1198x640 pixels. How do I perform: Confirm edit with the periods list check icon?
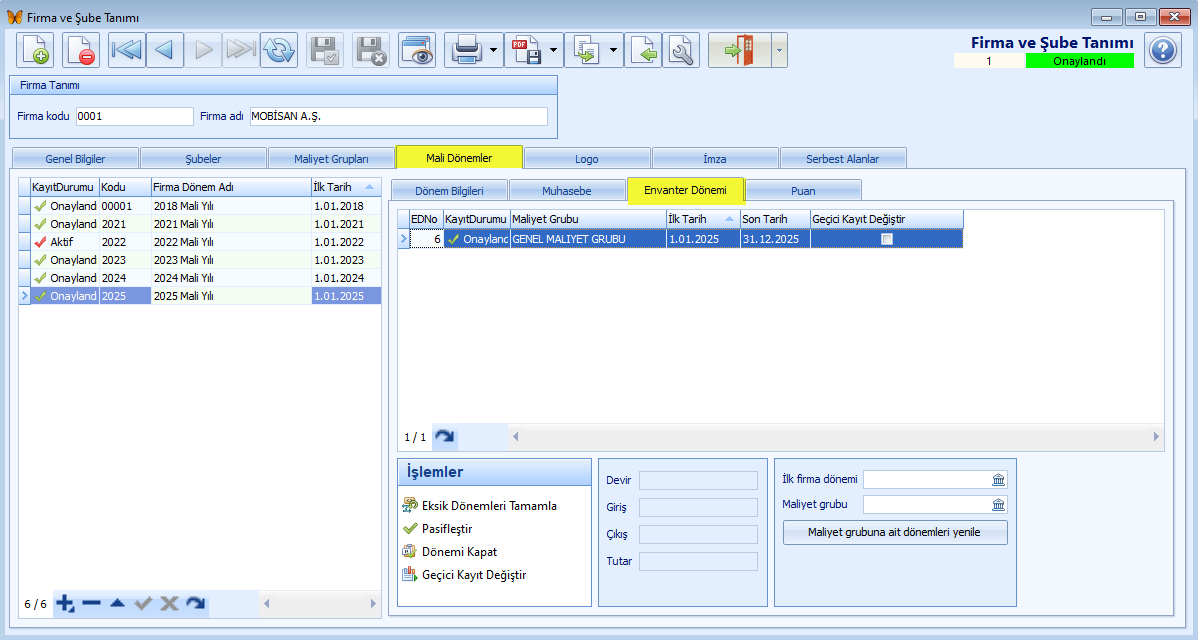[x=143, y=603]
